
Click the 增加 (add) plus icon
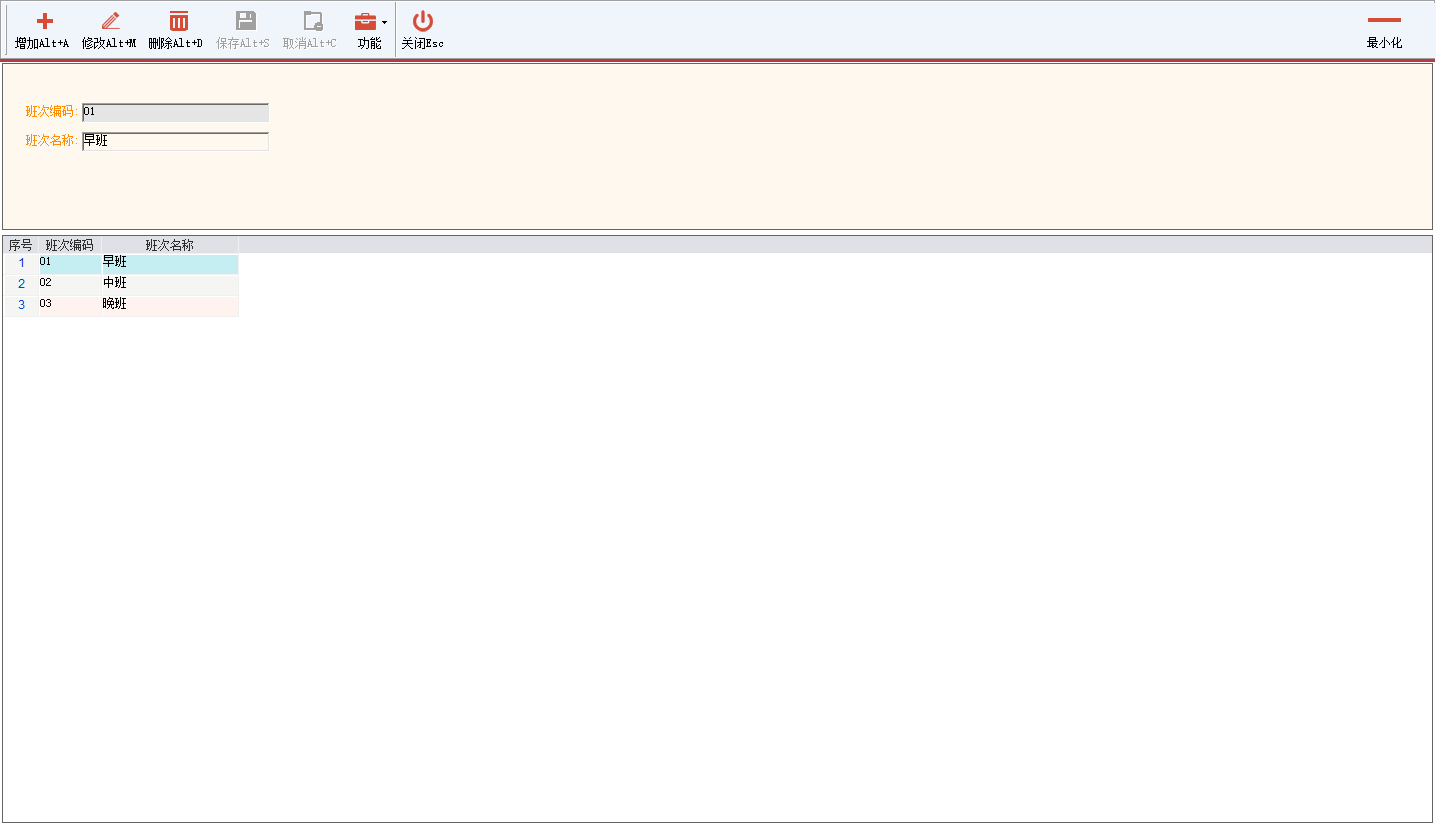click(44, 21)
